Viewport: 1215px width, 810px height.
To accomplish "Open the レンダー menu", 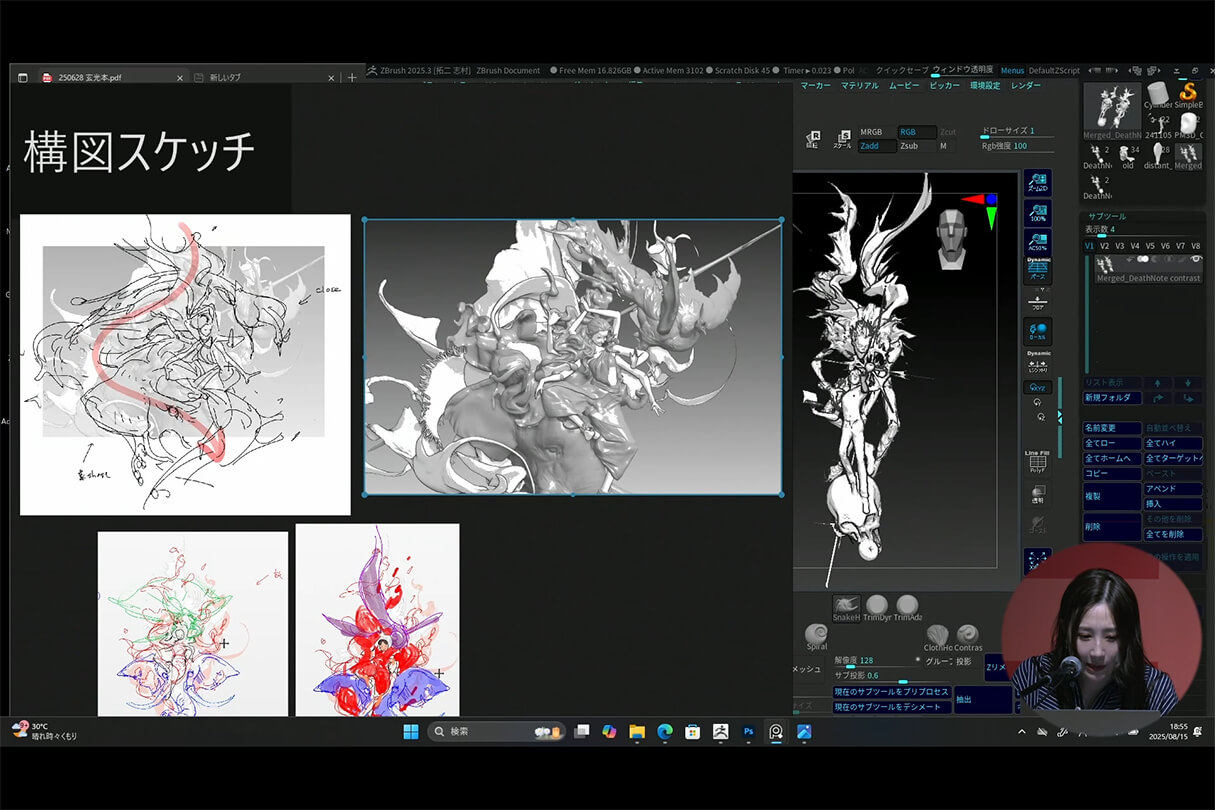I will (1026, 86).
